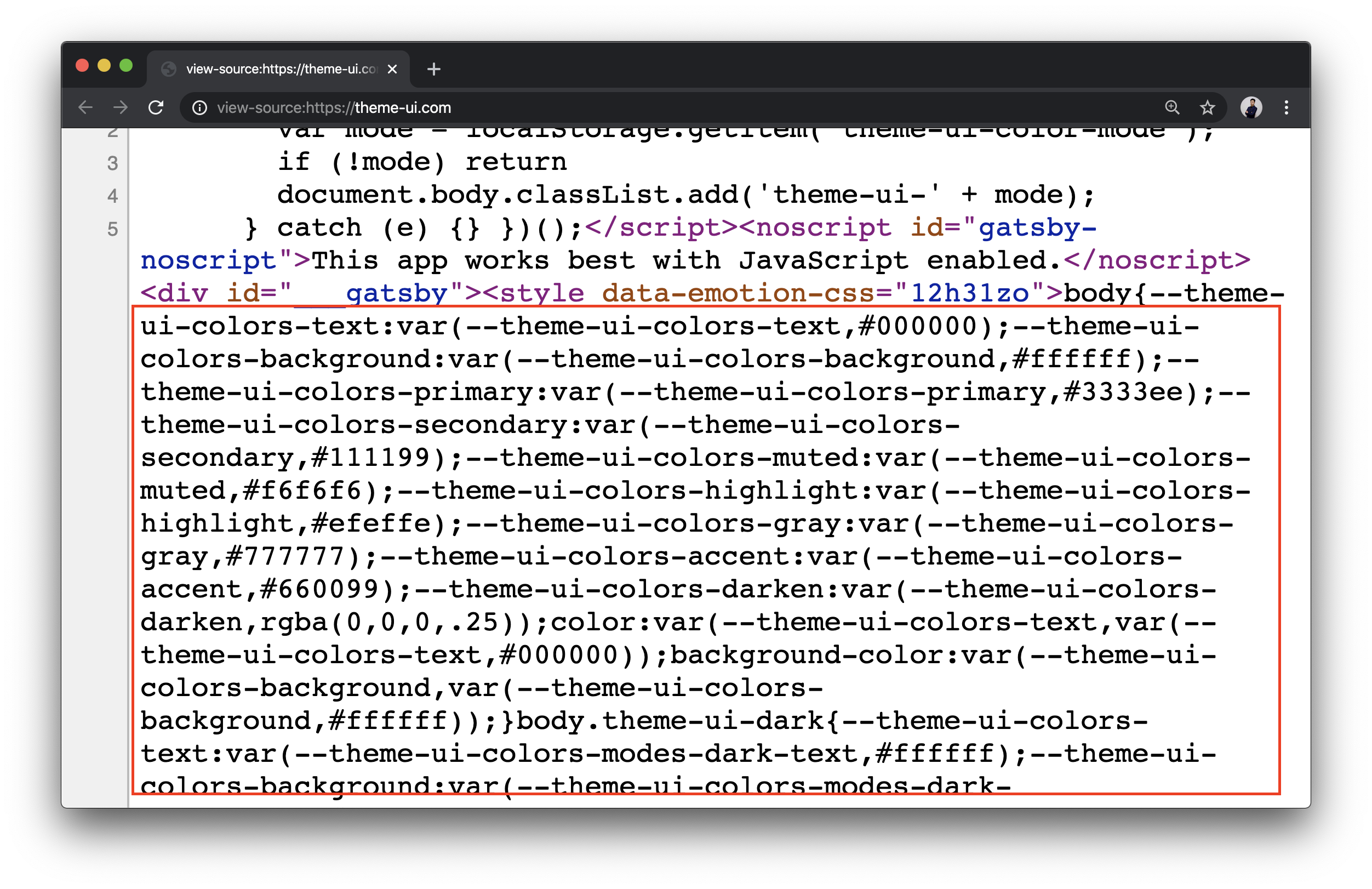Open a new tab with the plus button
This screenshot has height=889, width=1372.
pos(433,69)
